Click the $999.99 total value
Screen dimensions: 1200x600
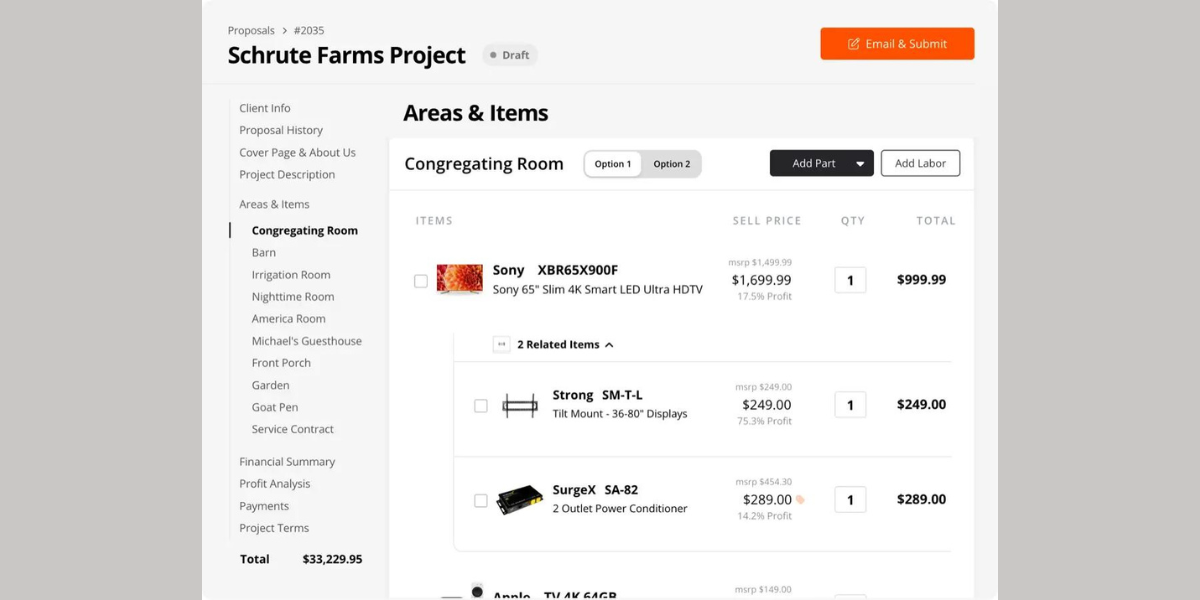click(921, 280)
